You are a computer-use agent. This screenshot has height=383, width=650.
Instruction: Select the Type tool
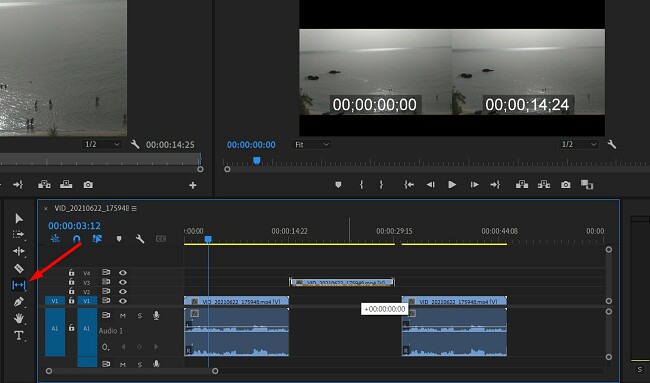click(19, 335)
